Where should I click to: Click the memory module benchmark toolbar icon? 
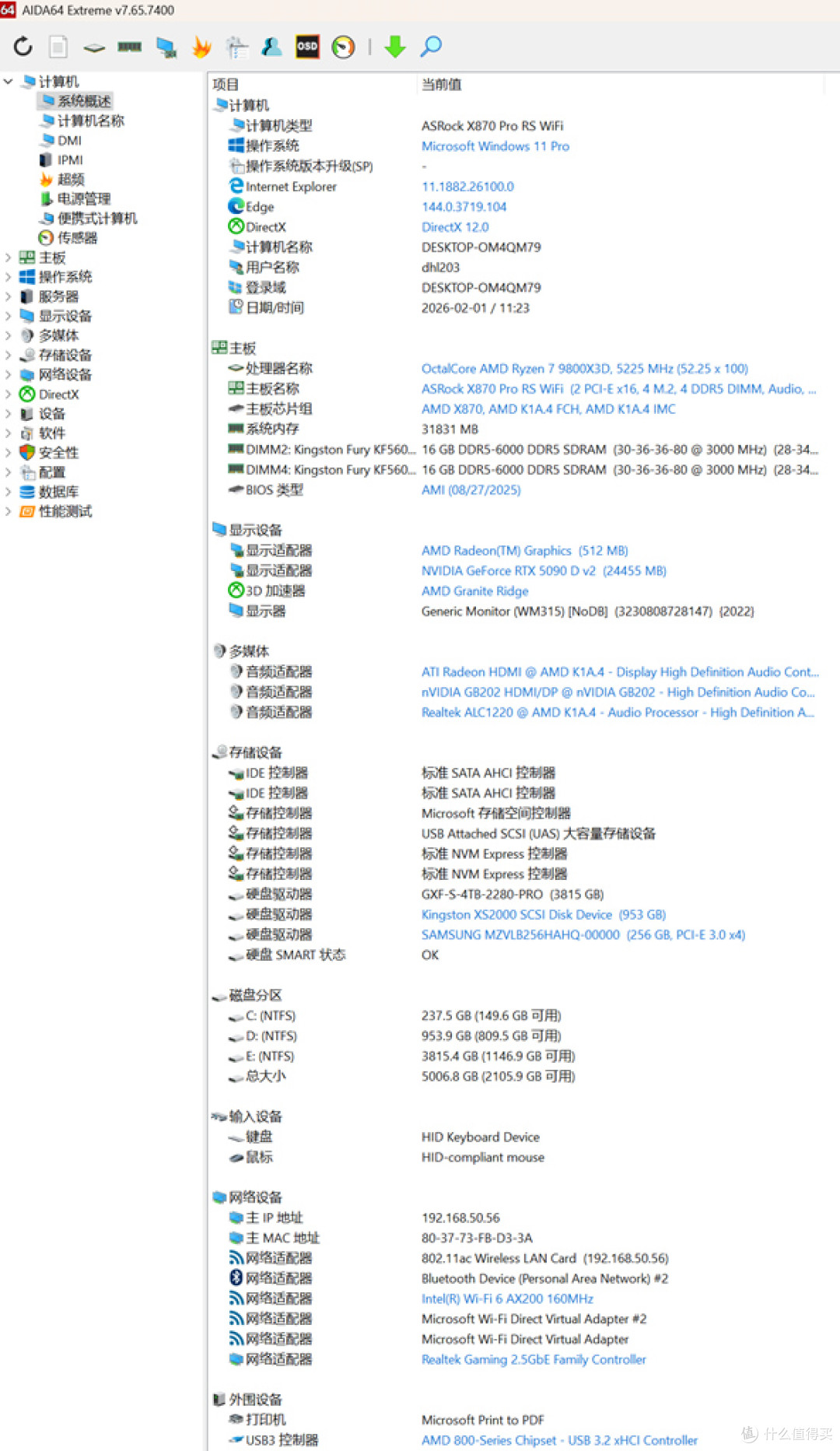(129, 47)
